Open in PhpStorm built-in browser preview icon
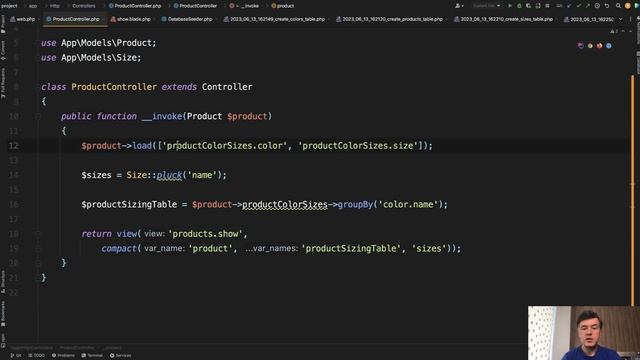Screen dimensions: 640x360 [580, 46]
